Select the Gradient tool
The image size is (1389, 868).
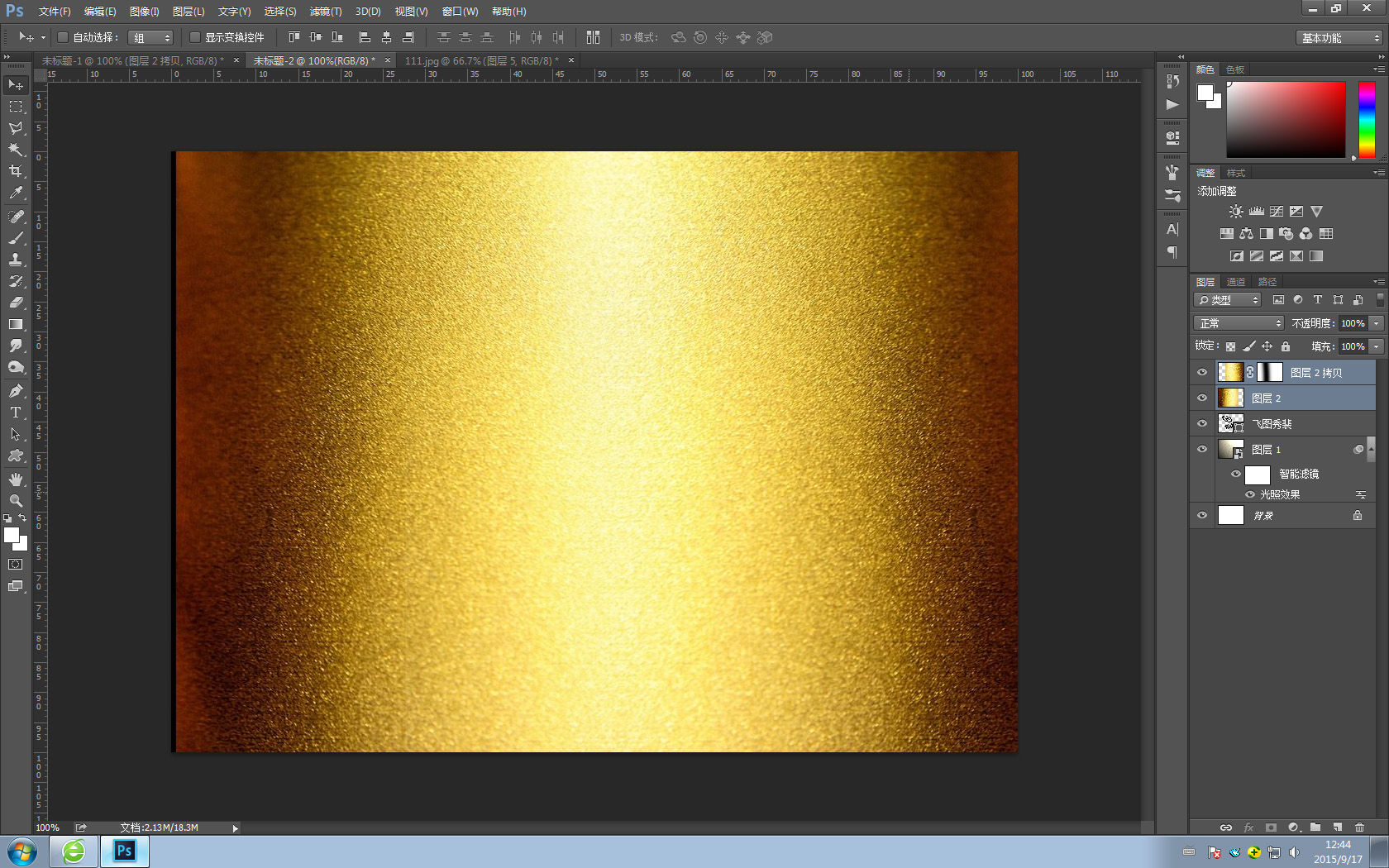[16, 324]
